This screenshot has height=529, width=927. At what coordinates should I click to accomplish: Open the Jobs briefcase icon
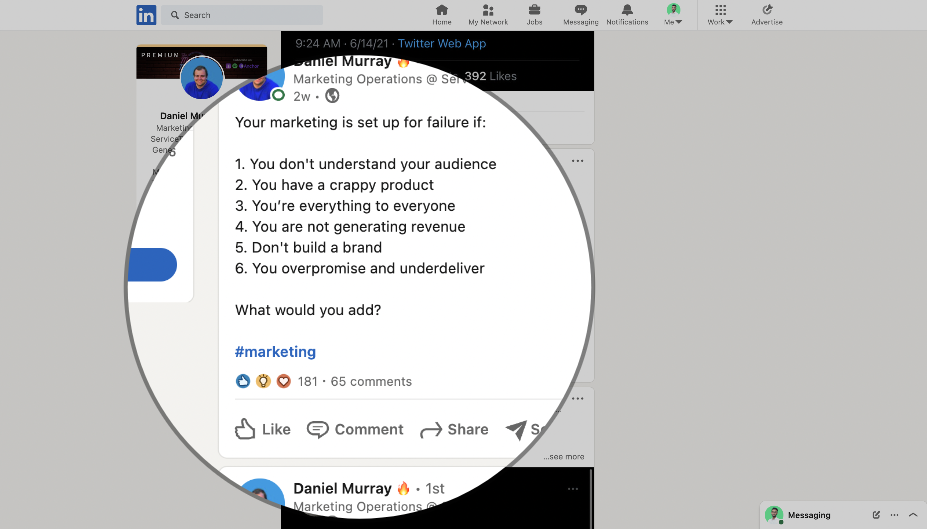pos(535,11)
